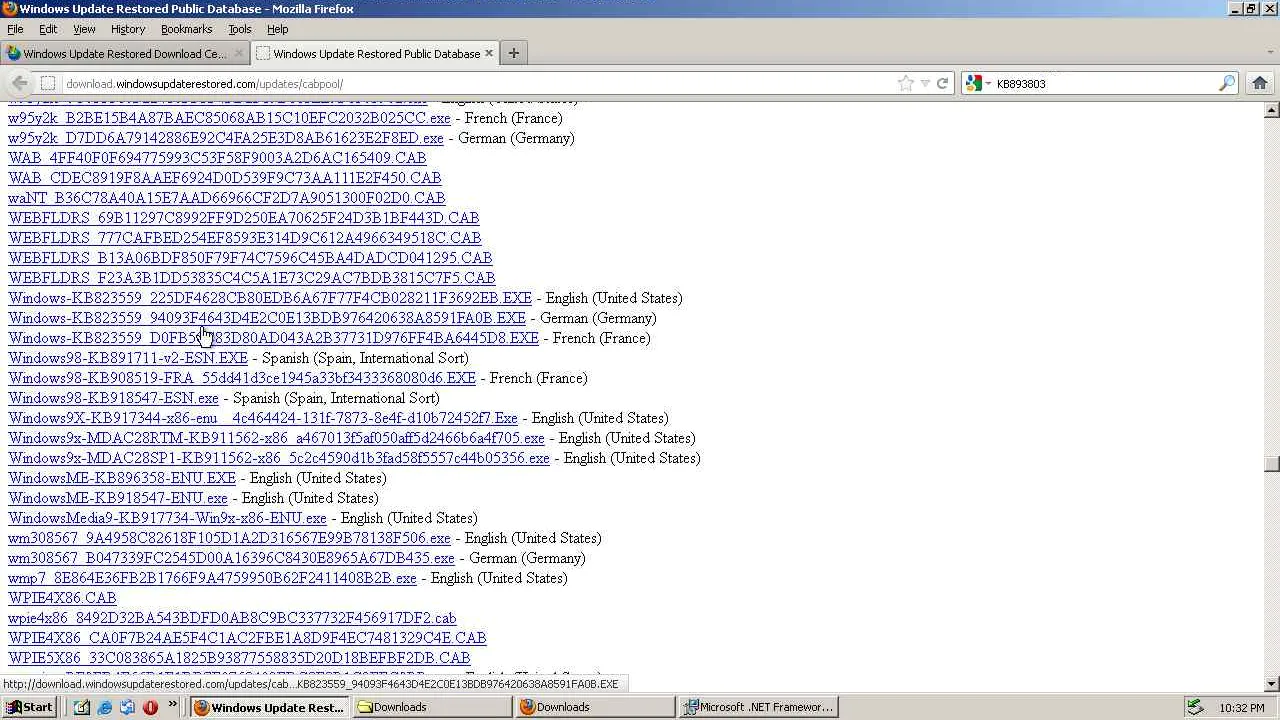Reload the page with the refresh icon
This screenshot has height=720, width=1280.
[942, 84]
